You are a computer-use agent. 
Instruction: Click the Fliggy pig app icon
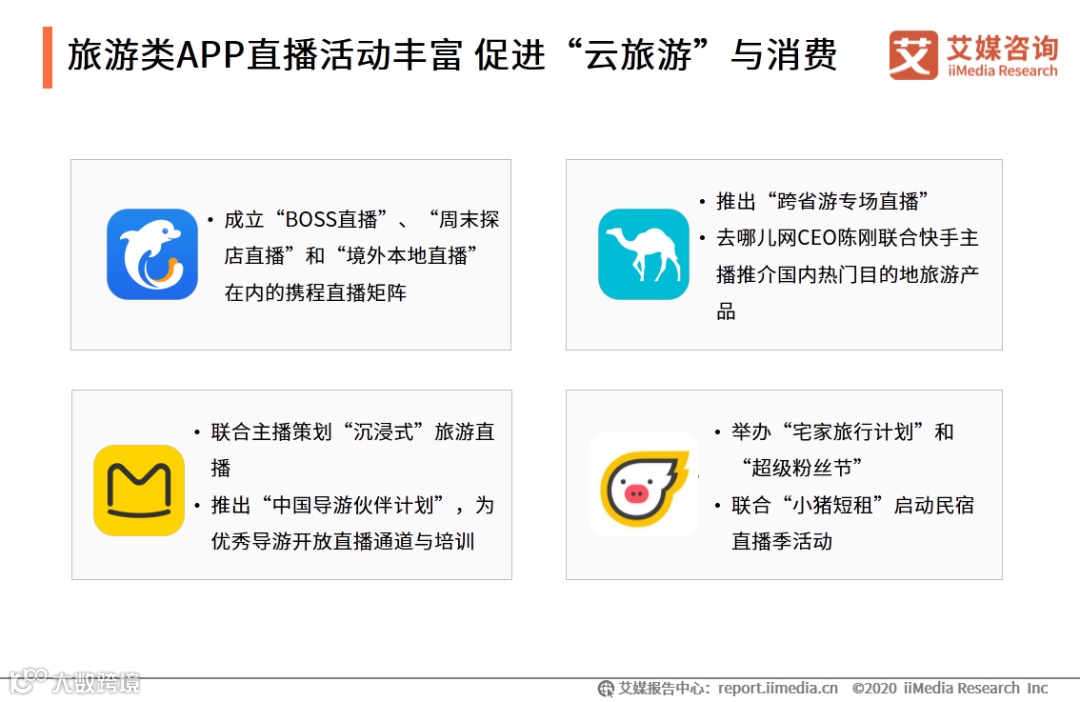point(644,484)
